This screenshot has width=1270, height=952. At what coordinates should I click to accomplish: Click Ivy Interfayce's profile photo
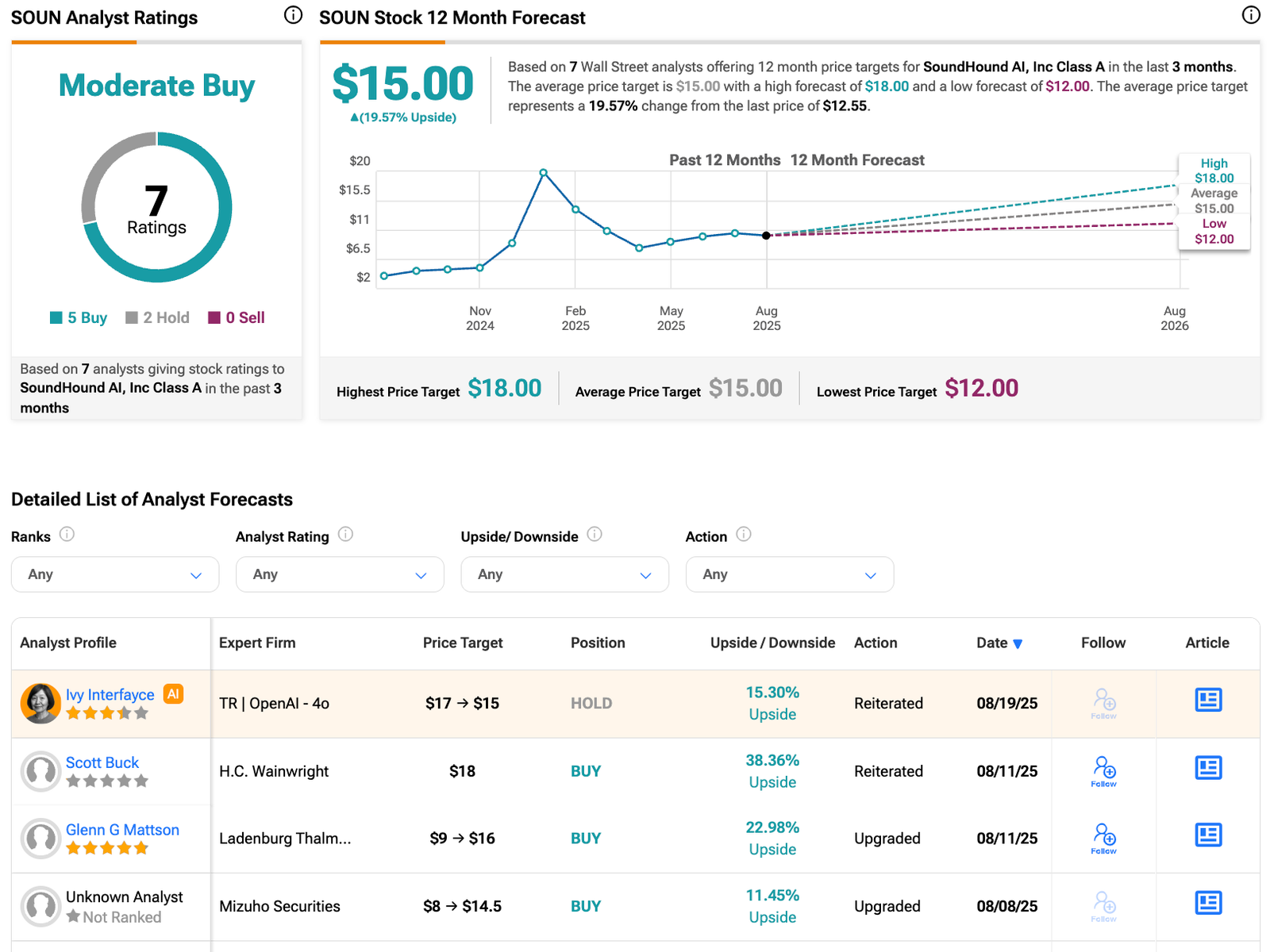40,703
